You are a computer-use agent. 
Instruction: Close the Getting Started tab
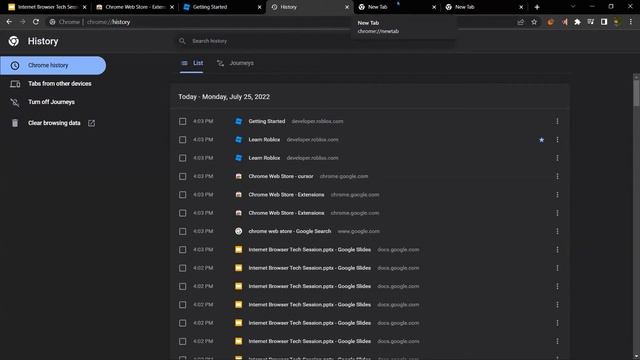point(259,7)
